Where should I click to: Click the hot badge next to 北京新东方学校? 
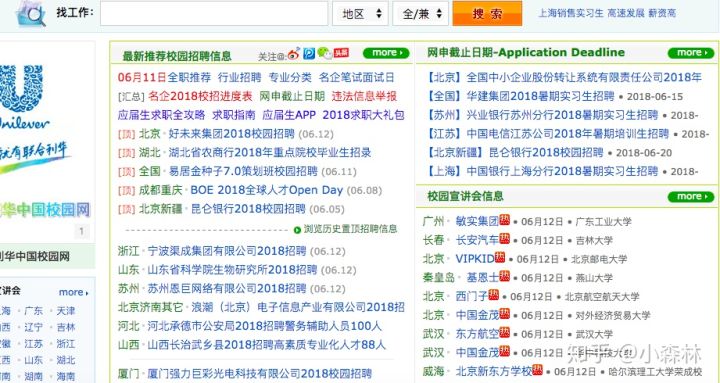point(537,370)
